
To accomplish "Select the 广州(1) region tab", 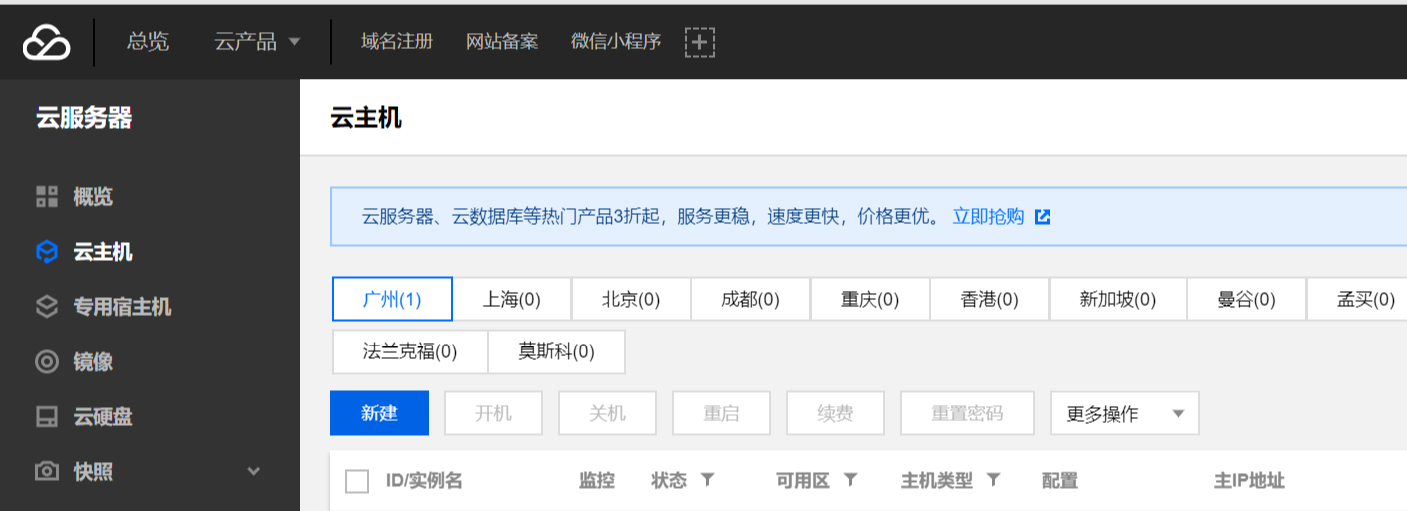I will click(392, 299).
